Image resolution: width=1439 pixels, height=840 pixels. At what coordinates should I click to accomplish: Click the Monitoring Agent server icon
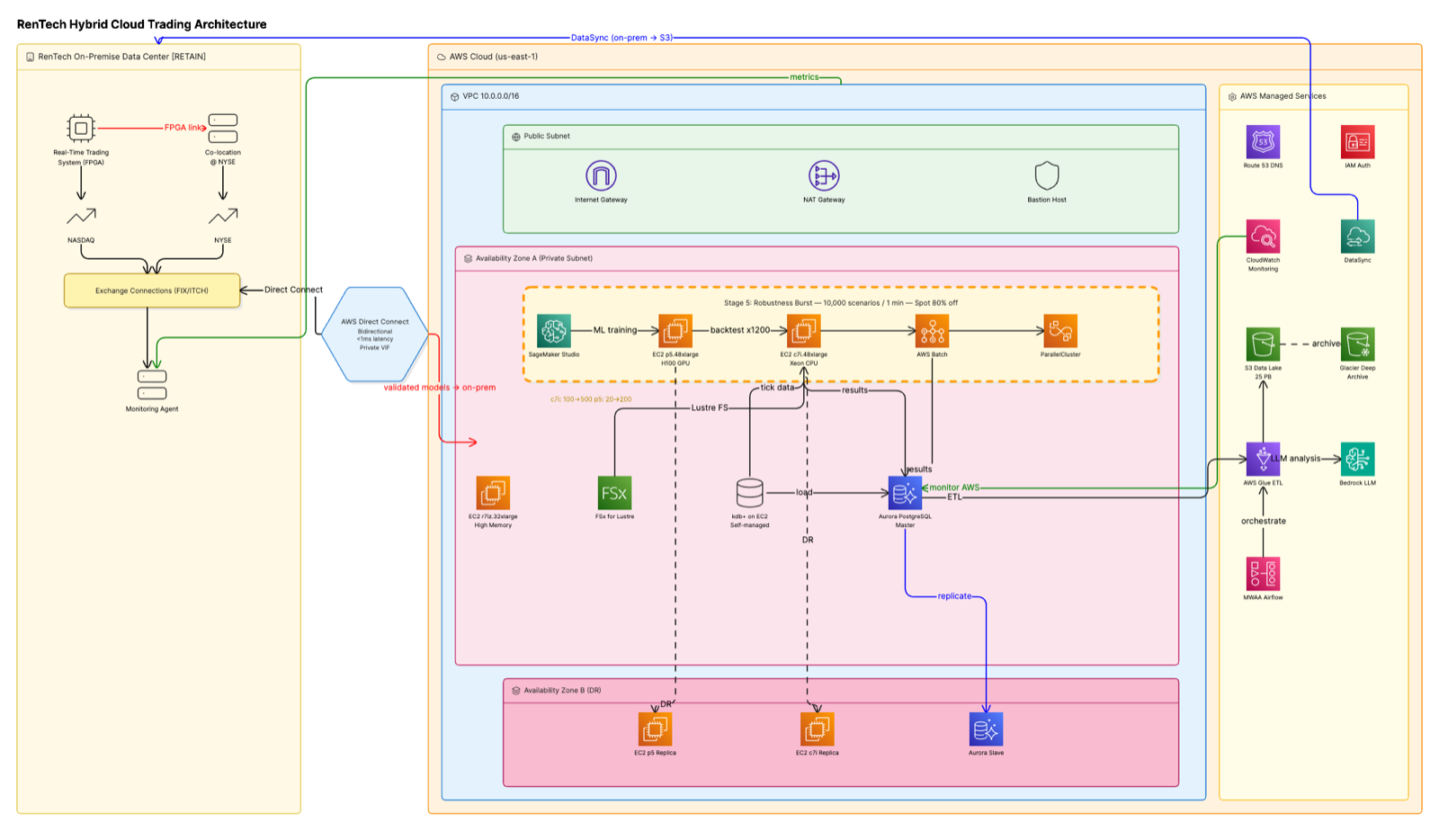pyautogui.click(x=152, y=385)
